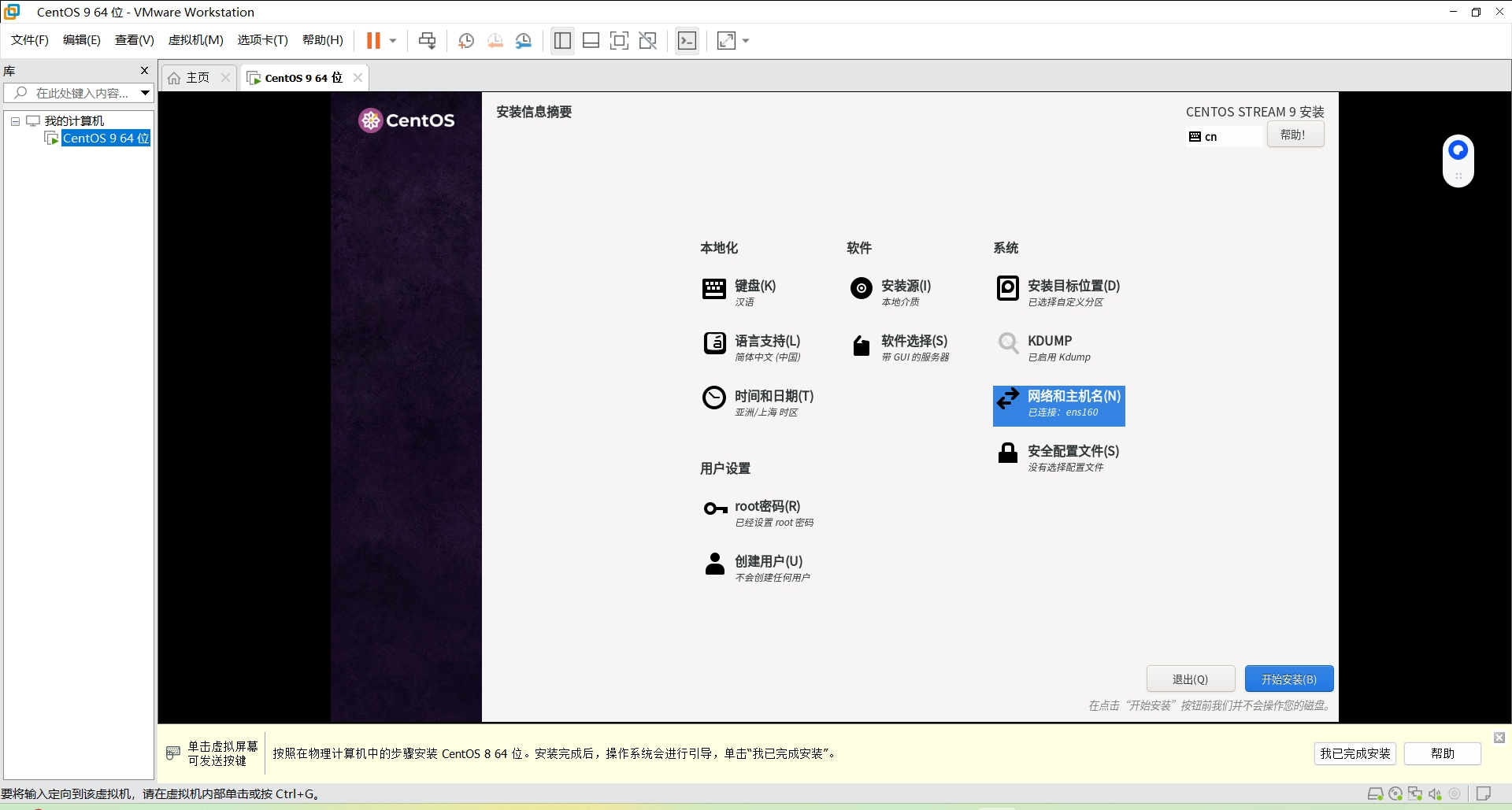The width and height of the screenshot is (1512, 810).
Task: Open 软件选择(S) software selection
Action: (x=900, y=347)
